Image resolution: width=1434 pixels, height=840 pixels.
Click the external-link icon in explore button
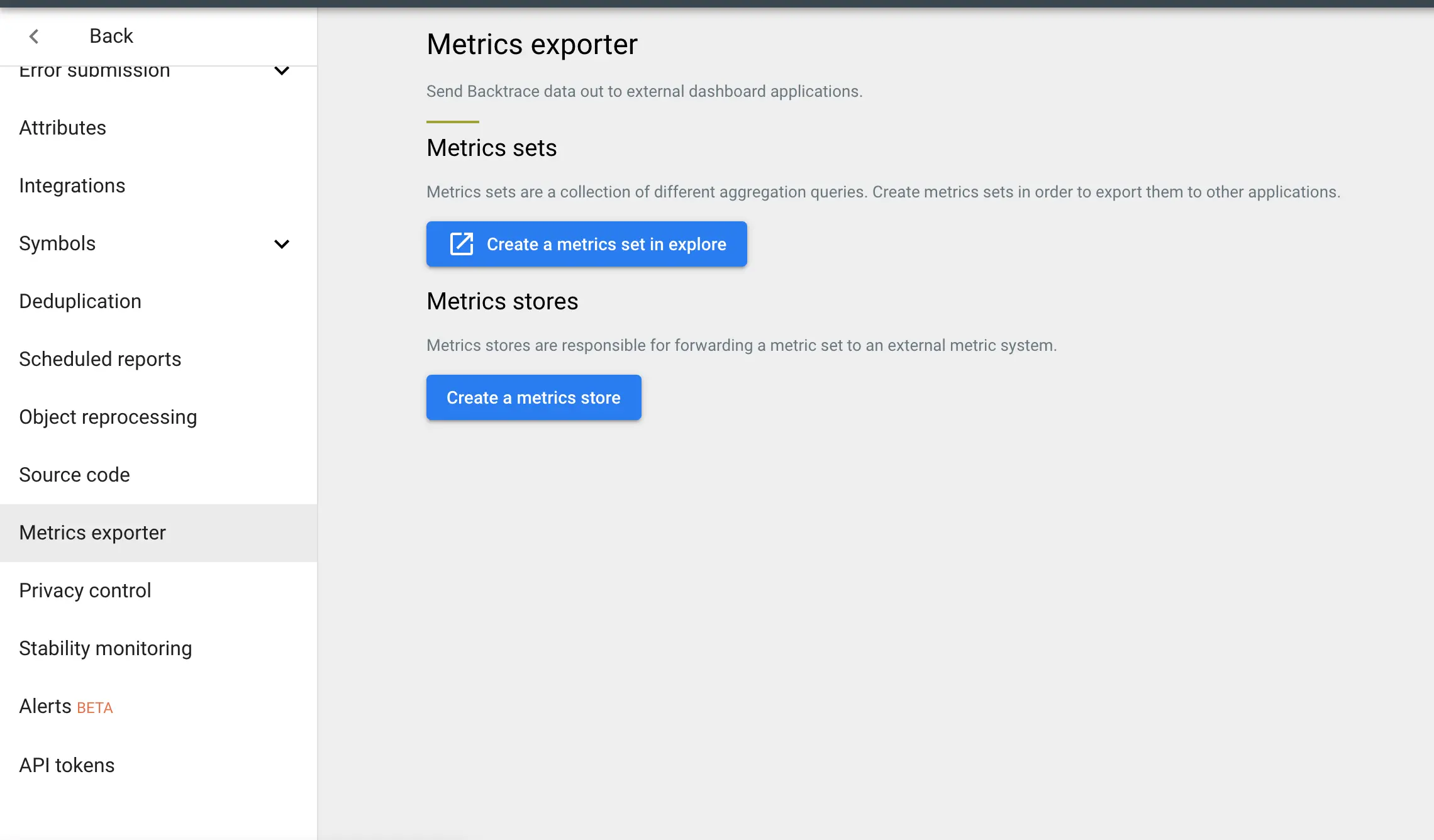tap(461, 244)
